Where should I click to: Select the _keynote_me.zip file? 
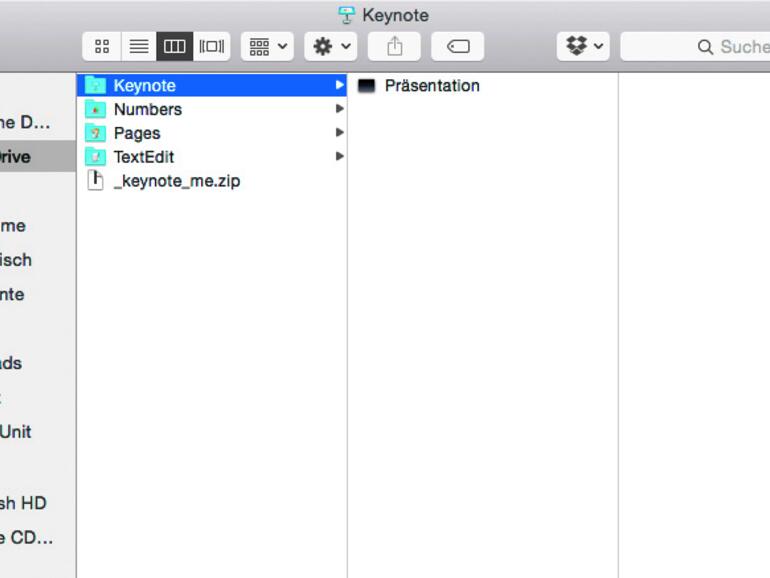pos(212,181)
